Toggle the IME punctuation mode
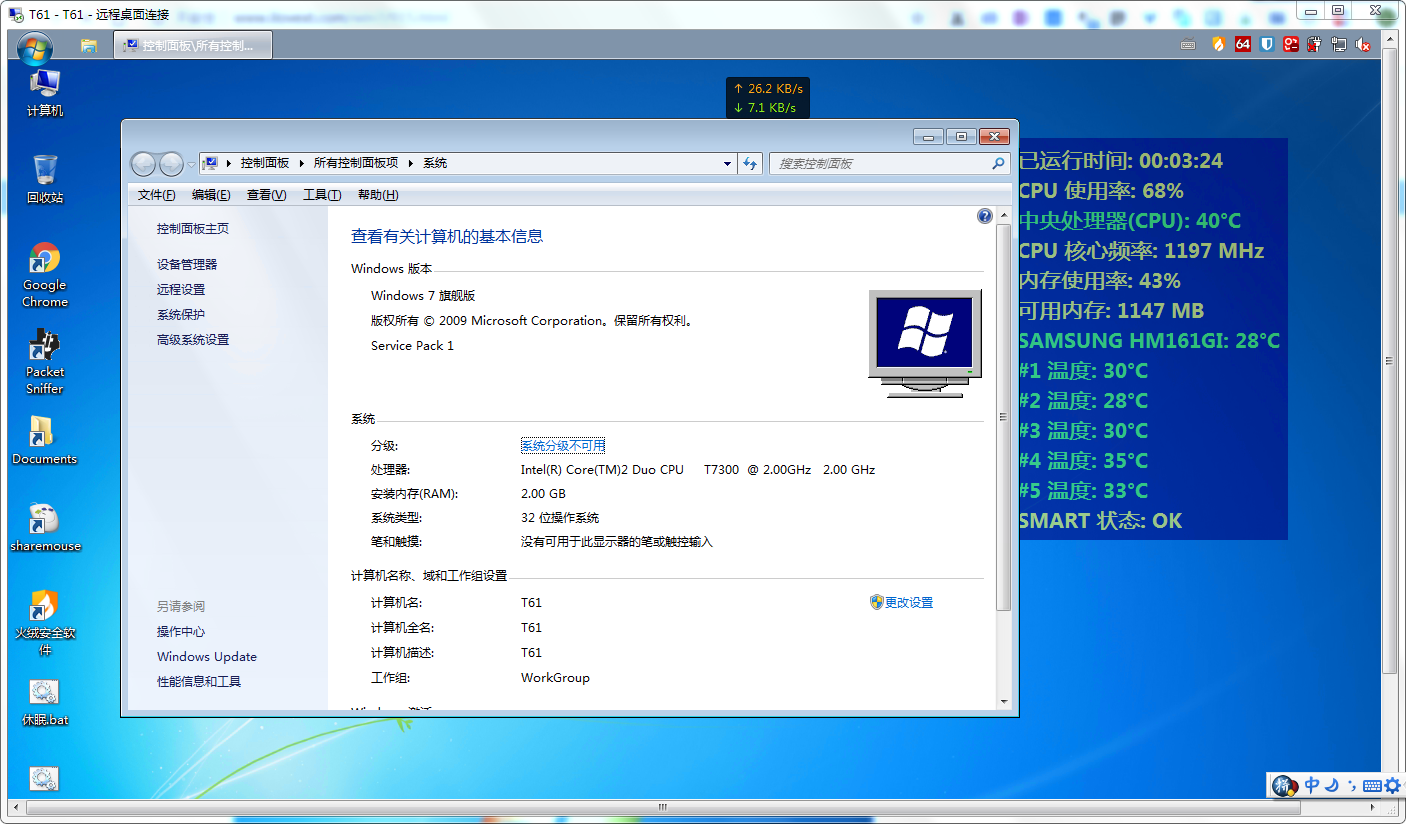The image size is (1406, 824). [1352, 786]
